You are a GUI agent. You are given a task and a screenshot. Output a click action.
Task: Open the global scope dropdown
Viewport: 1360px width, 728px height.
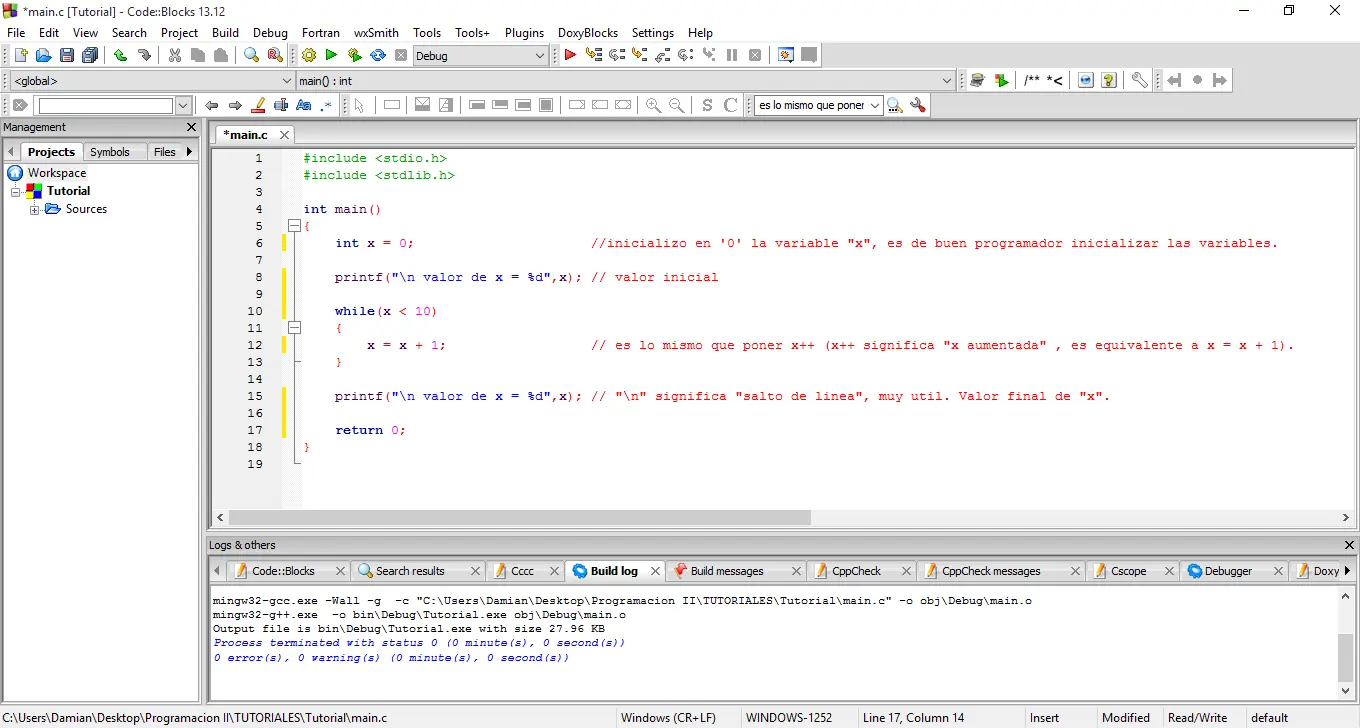287,81
